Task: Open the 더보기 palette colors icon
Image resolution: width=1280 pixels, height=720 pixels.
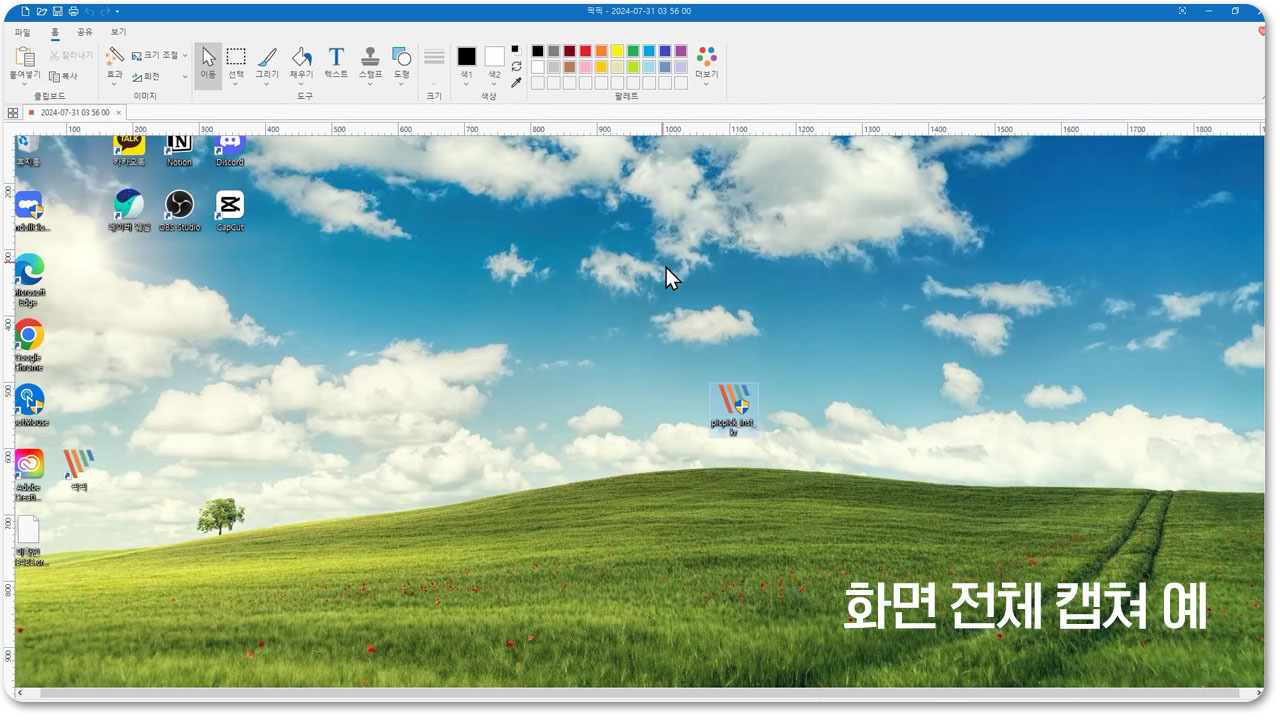Action: (x=707, y=56)
